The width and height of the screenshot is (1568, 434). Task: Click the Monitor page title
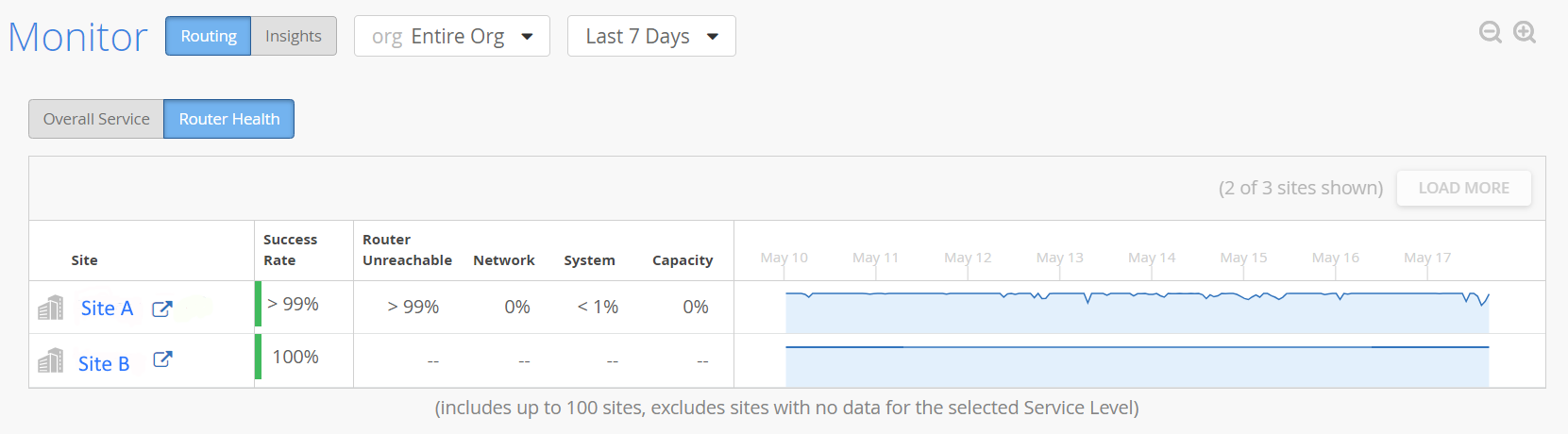click(x=77, y=37)
